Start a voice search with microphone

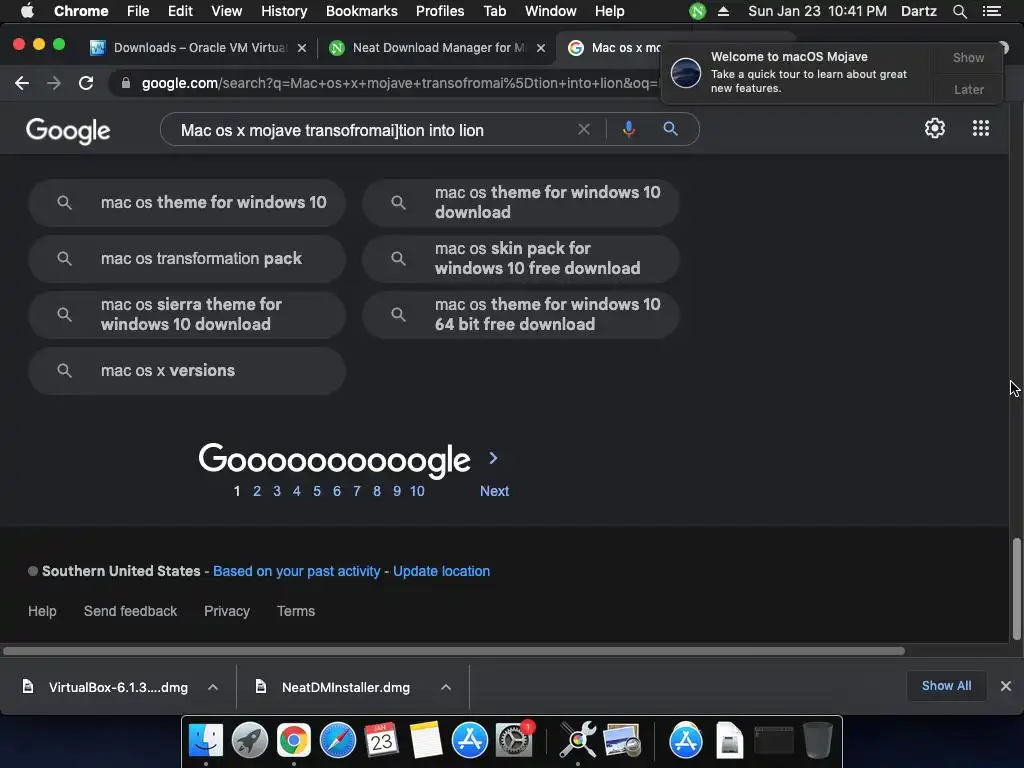628,129
